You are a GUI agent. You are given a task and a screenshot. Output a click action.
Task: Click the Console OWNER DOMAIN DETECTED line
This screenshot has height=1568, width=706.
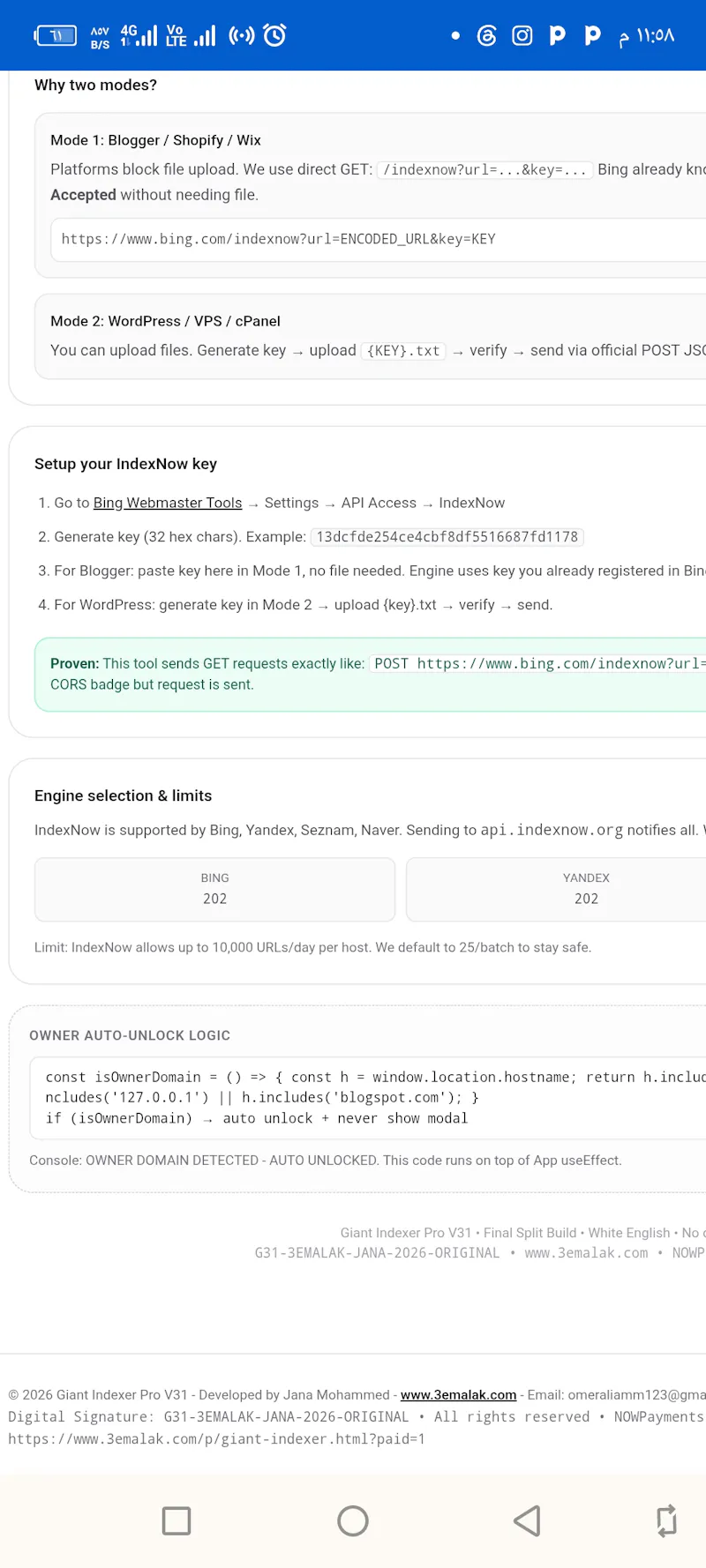tap(325, 1160)
